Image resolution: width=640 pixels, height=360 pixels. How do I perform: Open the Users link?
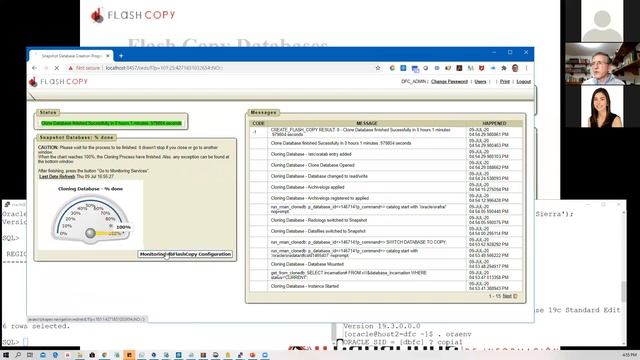click(x=480, y=82)
